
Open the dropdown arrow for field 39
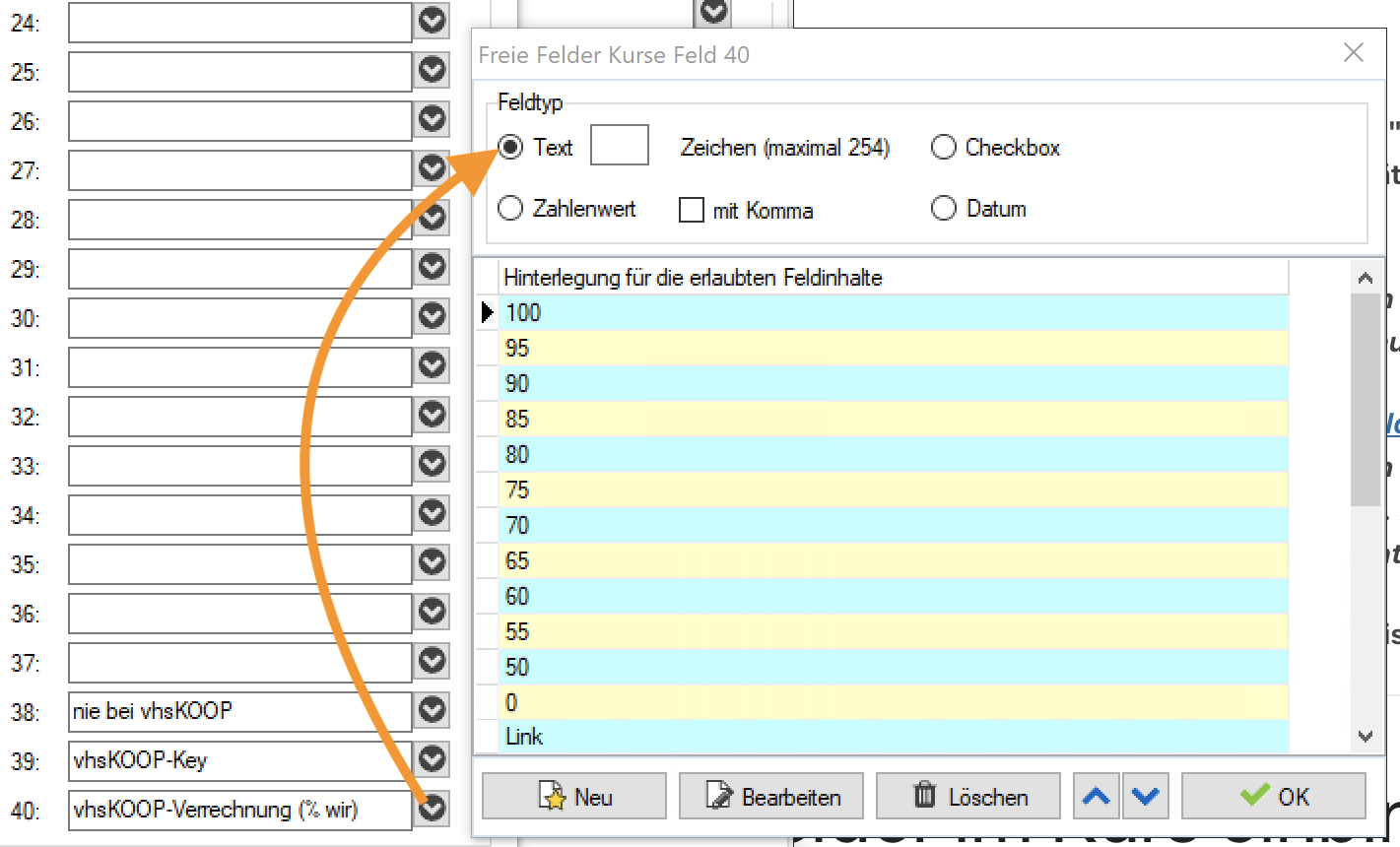pyautogui.click(x=432, y=758)
